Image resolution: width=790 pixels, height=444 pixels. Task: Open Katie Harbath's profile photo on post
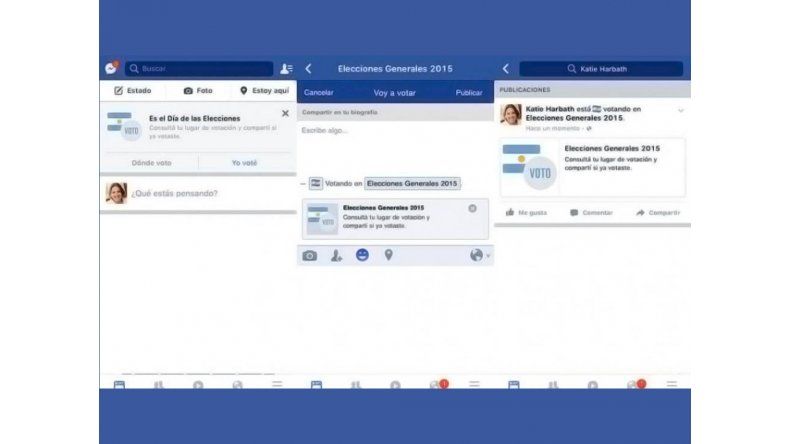point(511,114)
